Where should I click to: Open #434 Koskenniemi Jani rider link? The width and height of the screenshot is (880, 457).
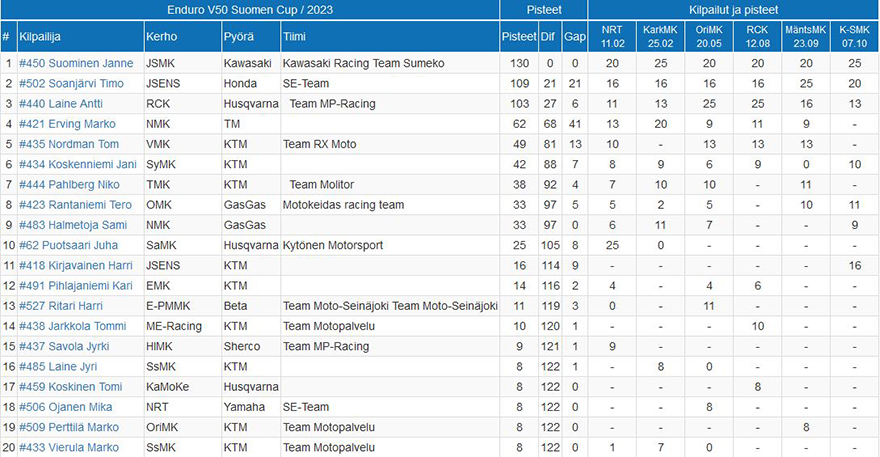click(x=78, y=164)
